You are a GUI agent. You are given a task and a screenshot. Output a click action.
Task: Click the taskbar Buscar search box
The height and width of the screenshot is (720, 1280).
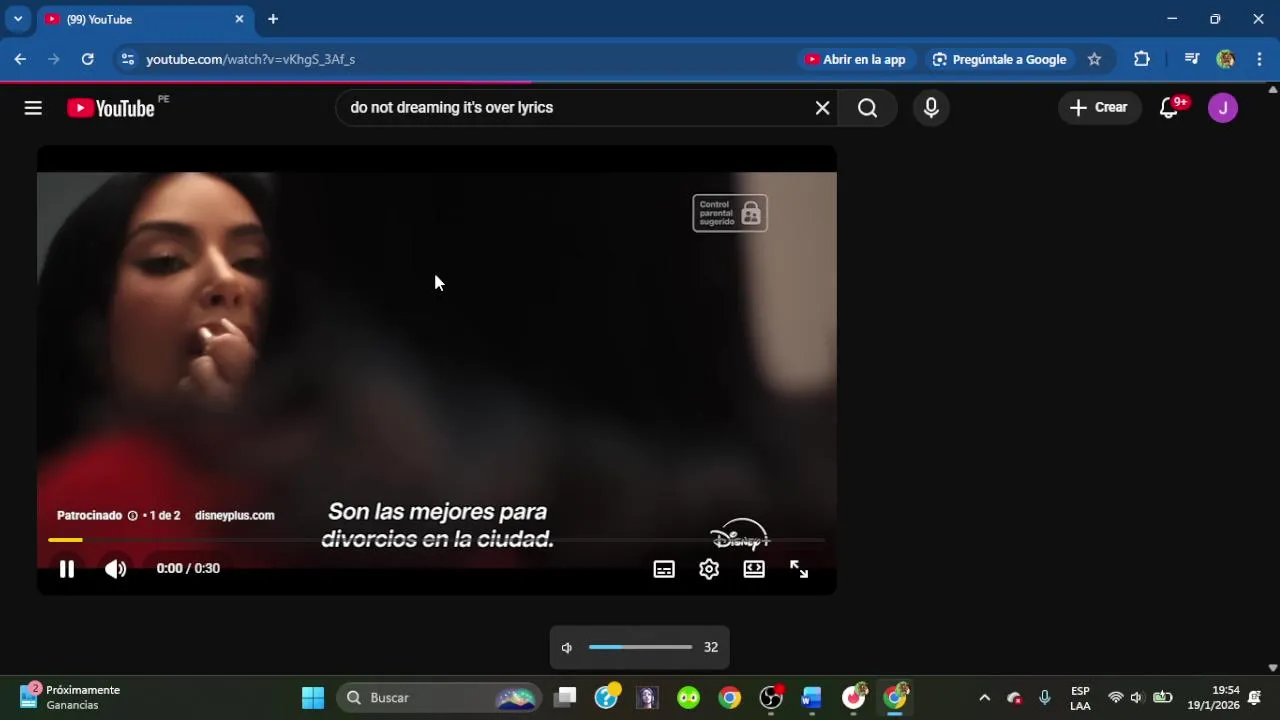[438, 698]
